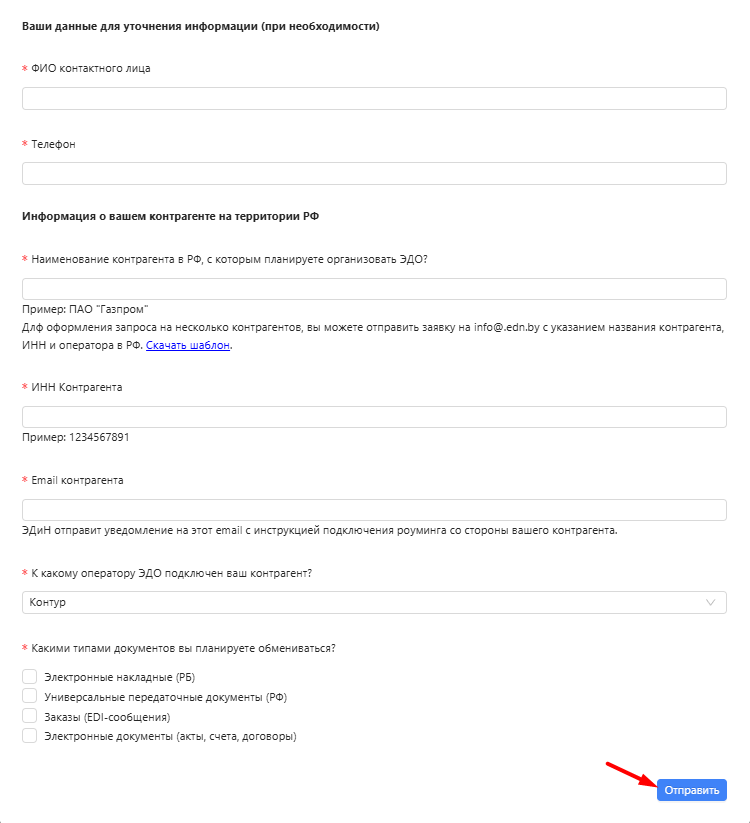
Task: Click the Email контрагента input field
Action: click(x=374, y=510)
